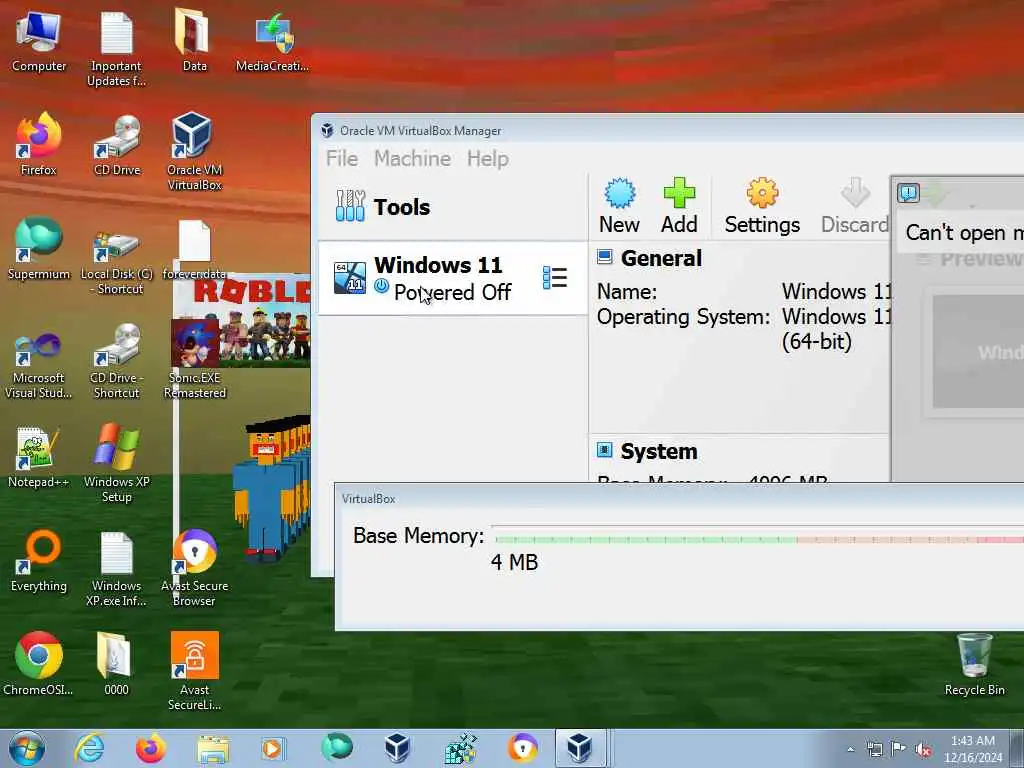
Task: Launch Supermium browser from desktop
Action: (39, 249)
